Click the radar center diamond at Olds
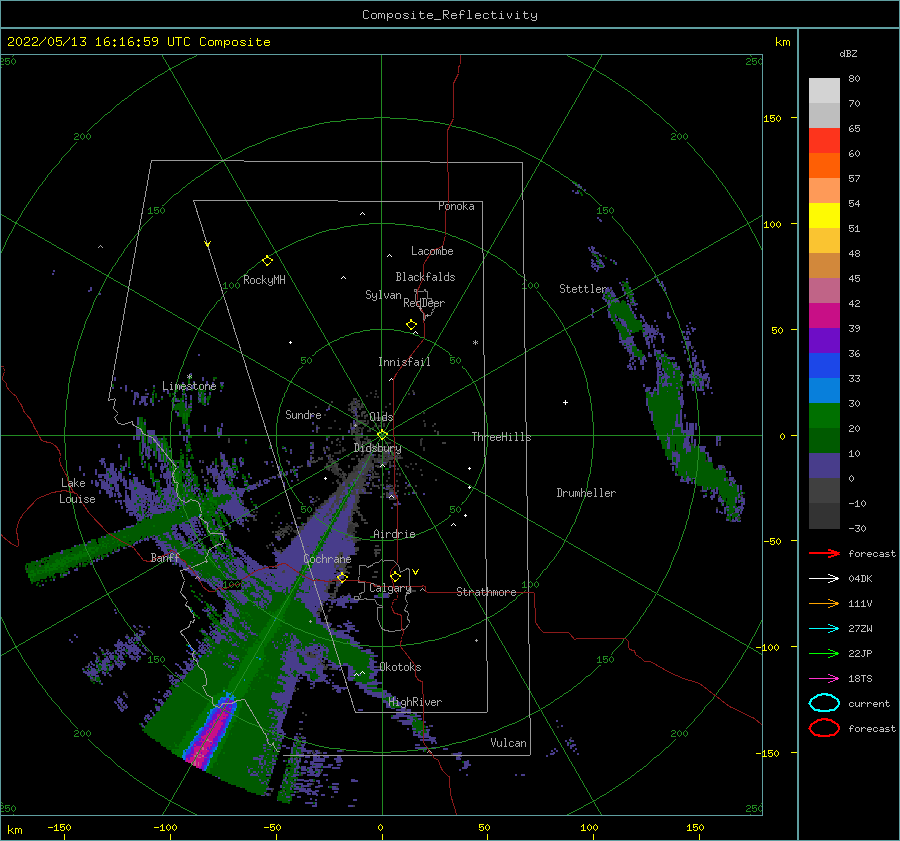 (382, 435)
